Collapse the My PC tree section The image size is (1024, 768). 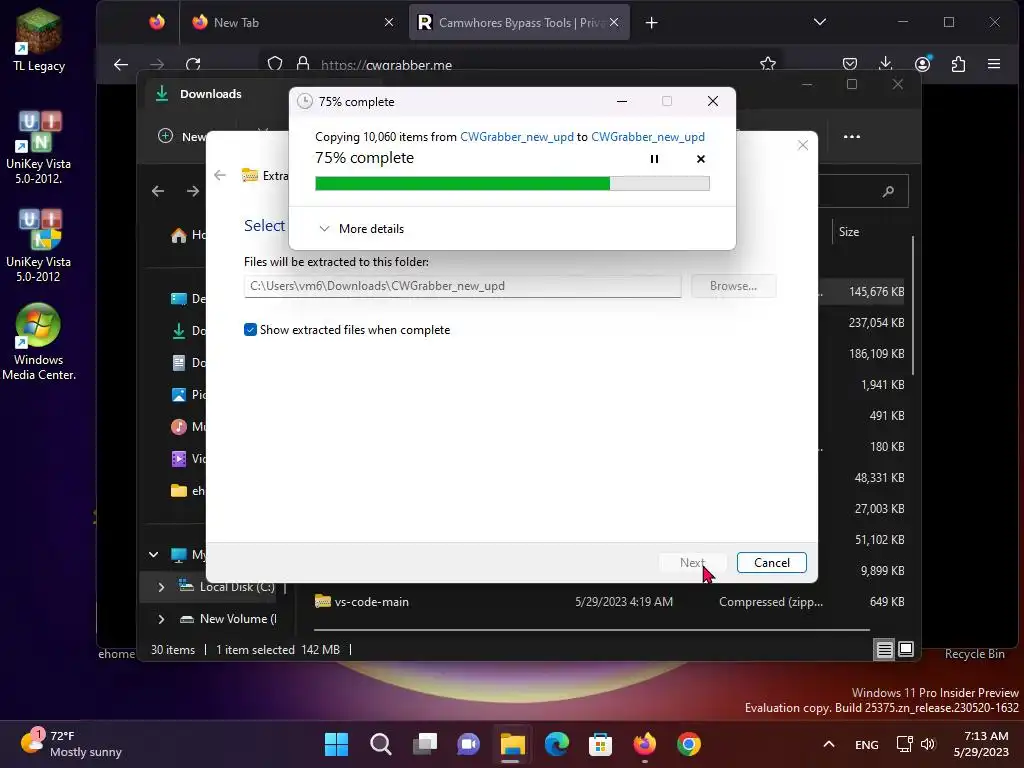coord(153,554)
